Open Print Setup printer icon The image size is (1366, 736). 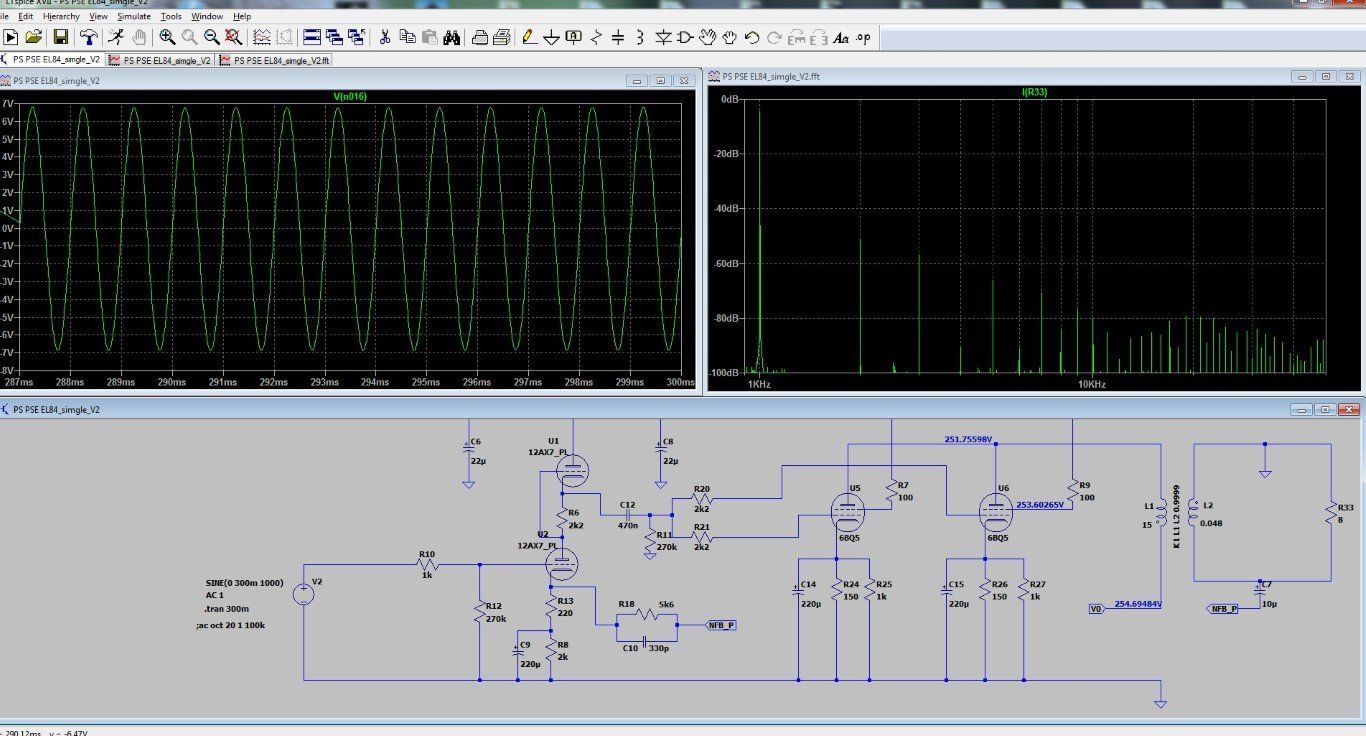(479, 37)
